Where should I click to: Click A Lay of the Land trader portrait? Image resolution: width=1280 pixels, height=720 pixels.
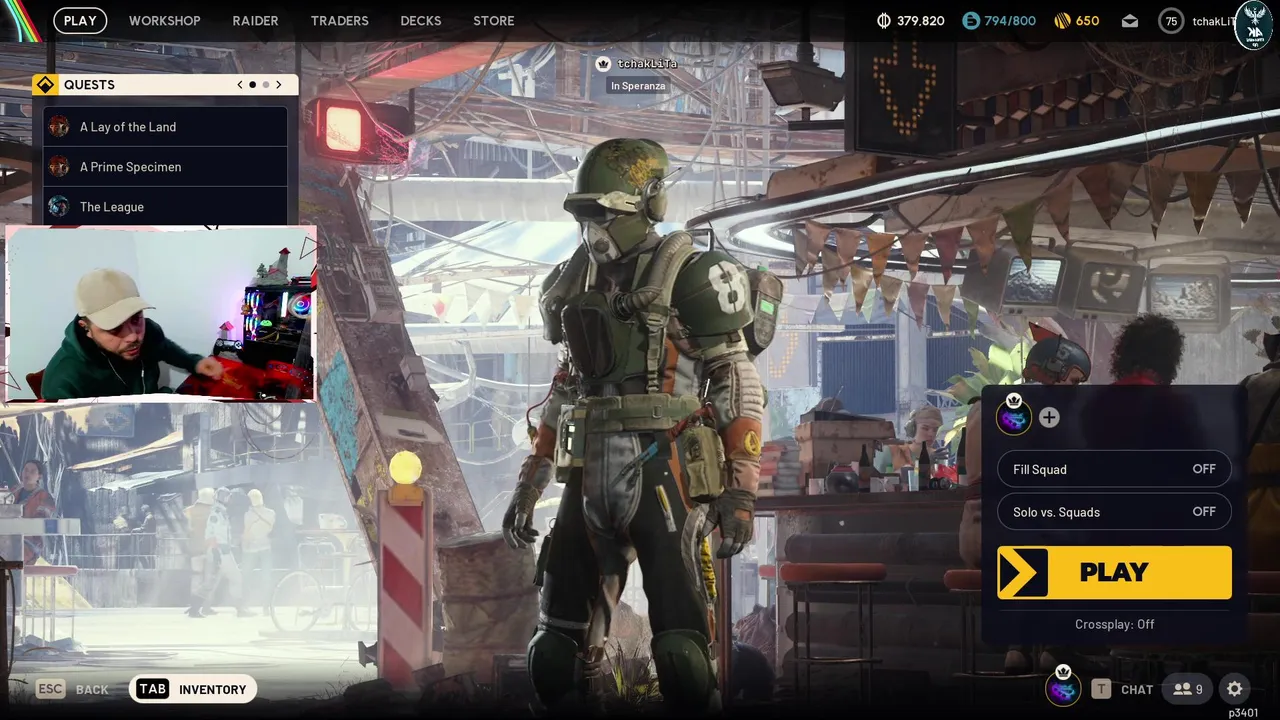click(x=59, y=127)
